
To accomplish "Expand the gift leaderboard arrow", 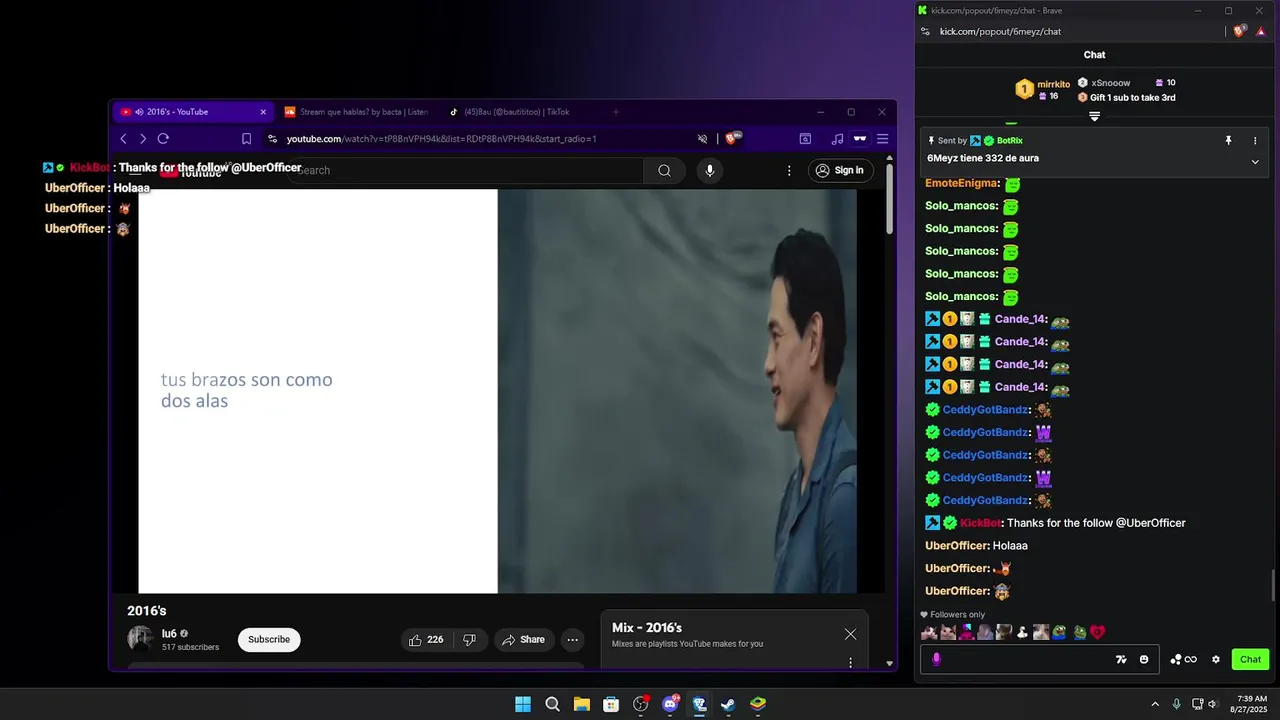I will pos(1094,116).
